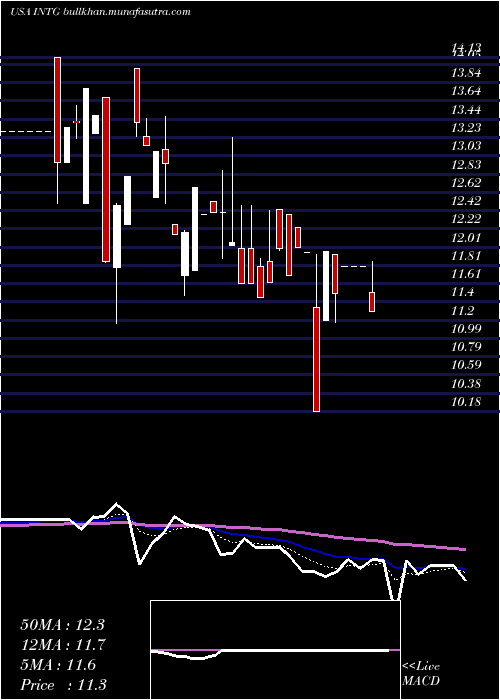Click the last red candle near 11.4

coord(372,302)
